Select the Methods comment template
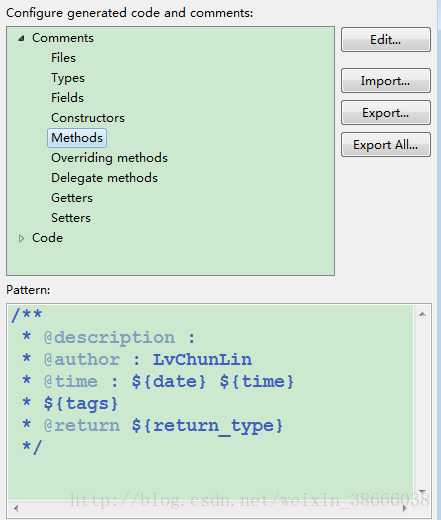This screenshot has width=441, height=520. (77, 138)
